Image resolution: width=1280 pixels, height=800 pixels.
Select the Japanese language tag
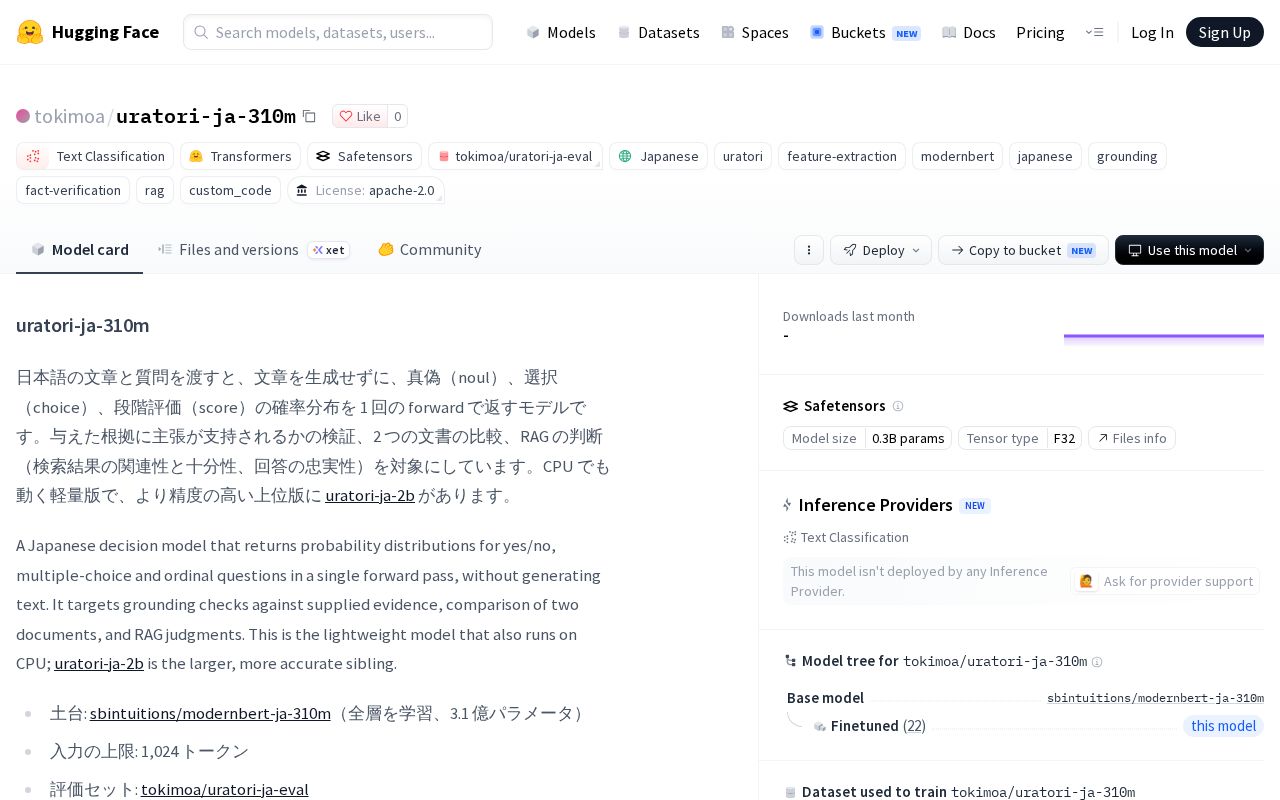658,156
